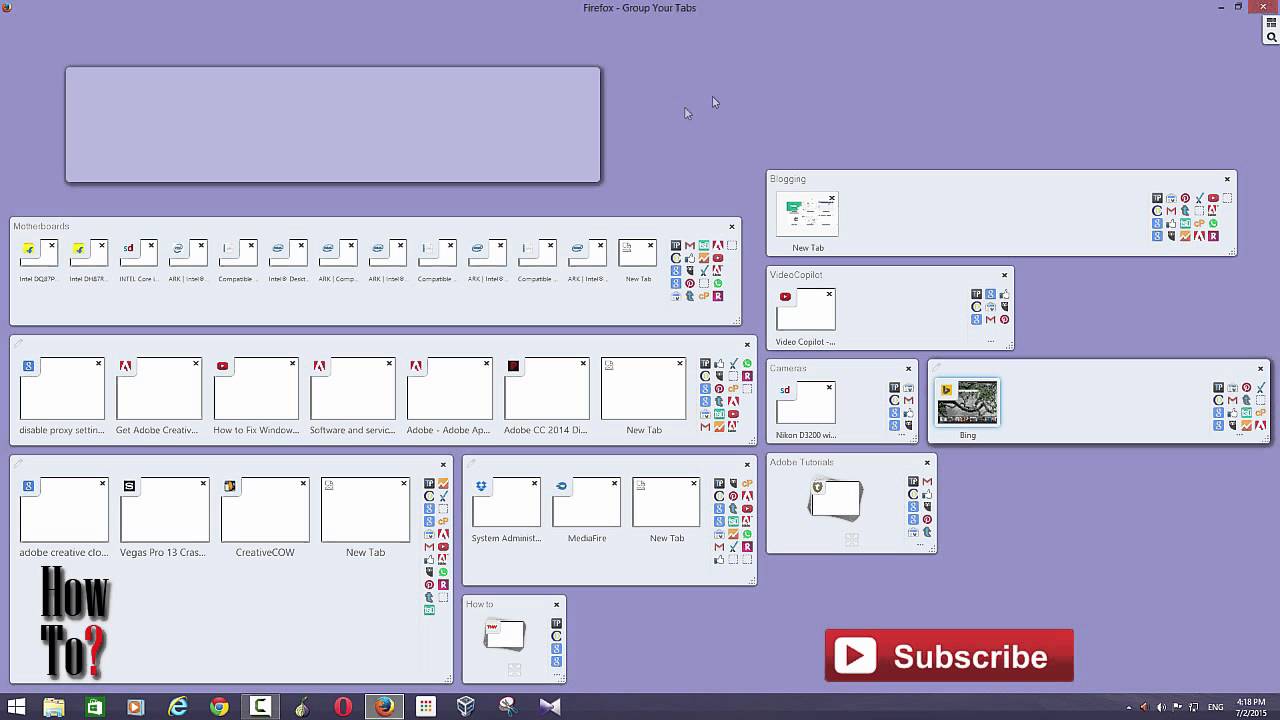Screen dimensions: 1280x720
Task: Open Intel® Deskt tab thumbnail
Action: click(288, 254)
